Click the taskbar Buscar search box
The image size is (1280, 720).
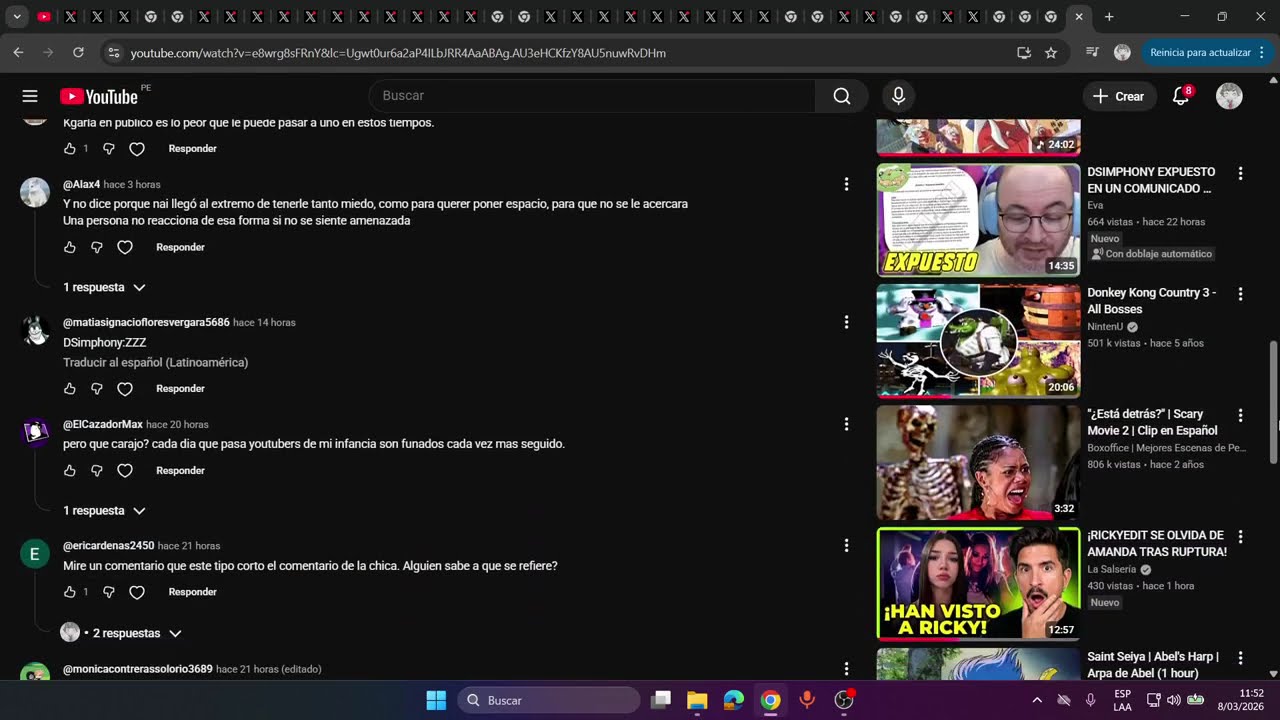point(549,700)
